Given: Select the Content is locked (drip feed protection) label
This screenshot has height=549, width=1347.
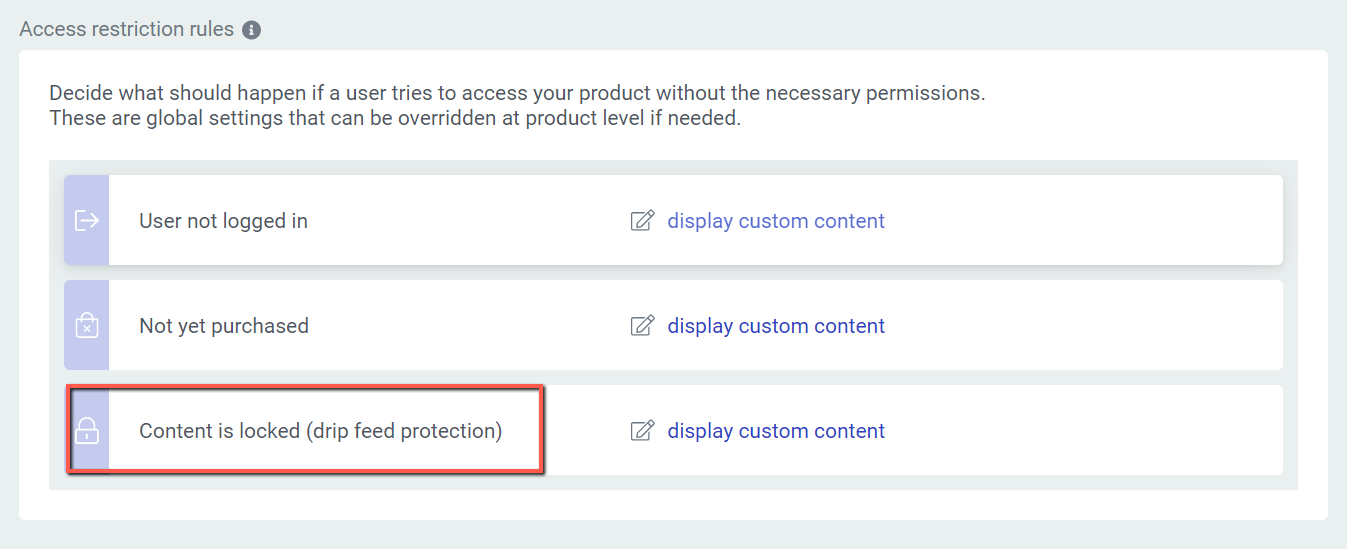Looking at the screenshot, I should 320,431.
